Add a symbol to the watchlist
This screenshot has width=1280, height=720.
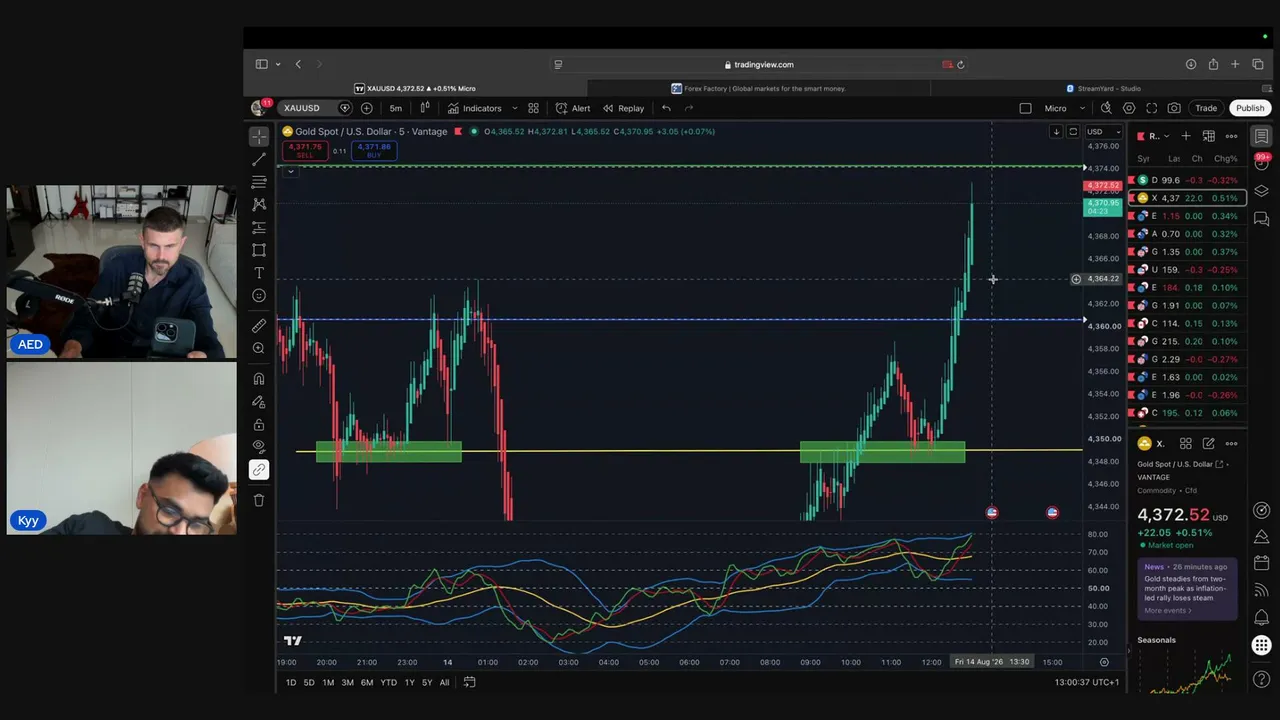coord(1186,136)
